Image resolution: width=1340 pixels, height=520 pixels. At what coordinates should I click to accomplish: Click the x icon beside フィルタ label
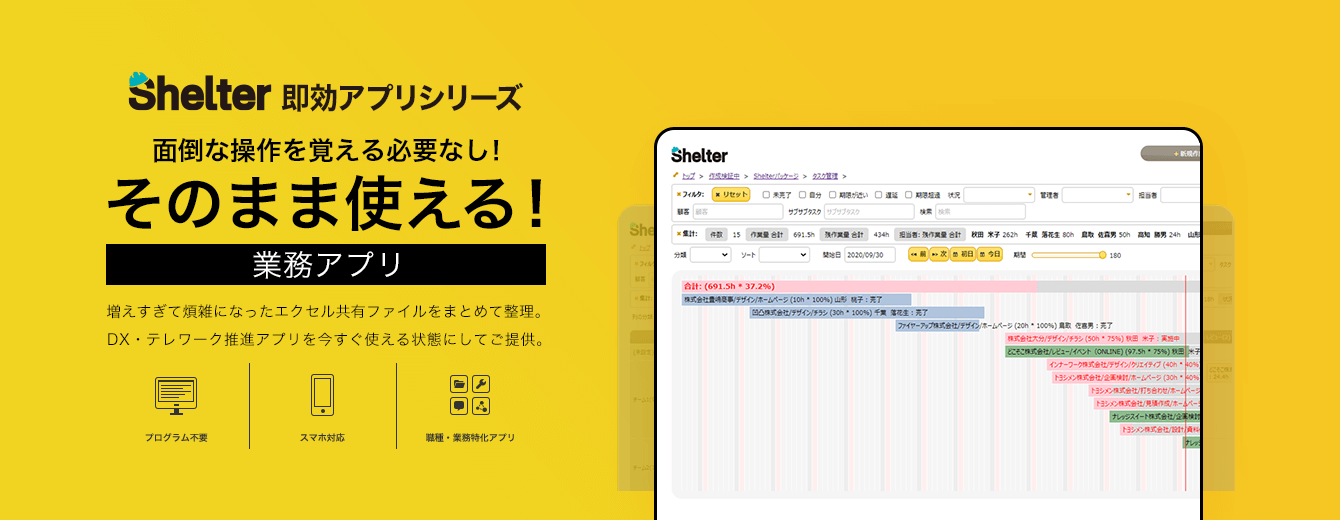[679, 194]
